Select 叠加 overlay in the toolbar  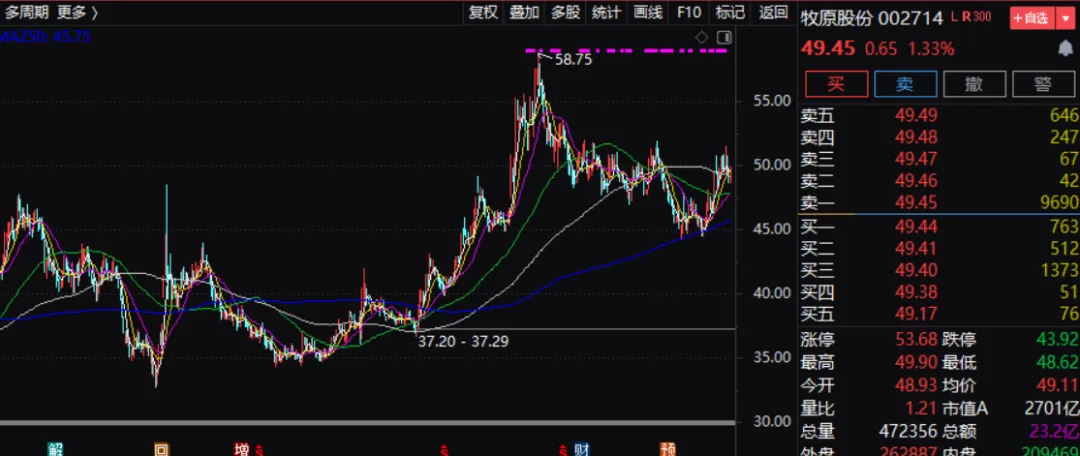(x=524, y=12)
